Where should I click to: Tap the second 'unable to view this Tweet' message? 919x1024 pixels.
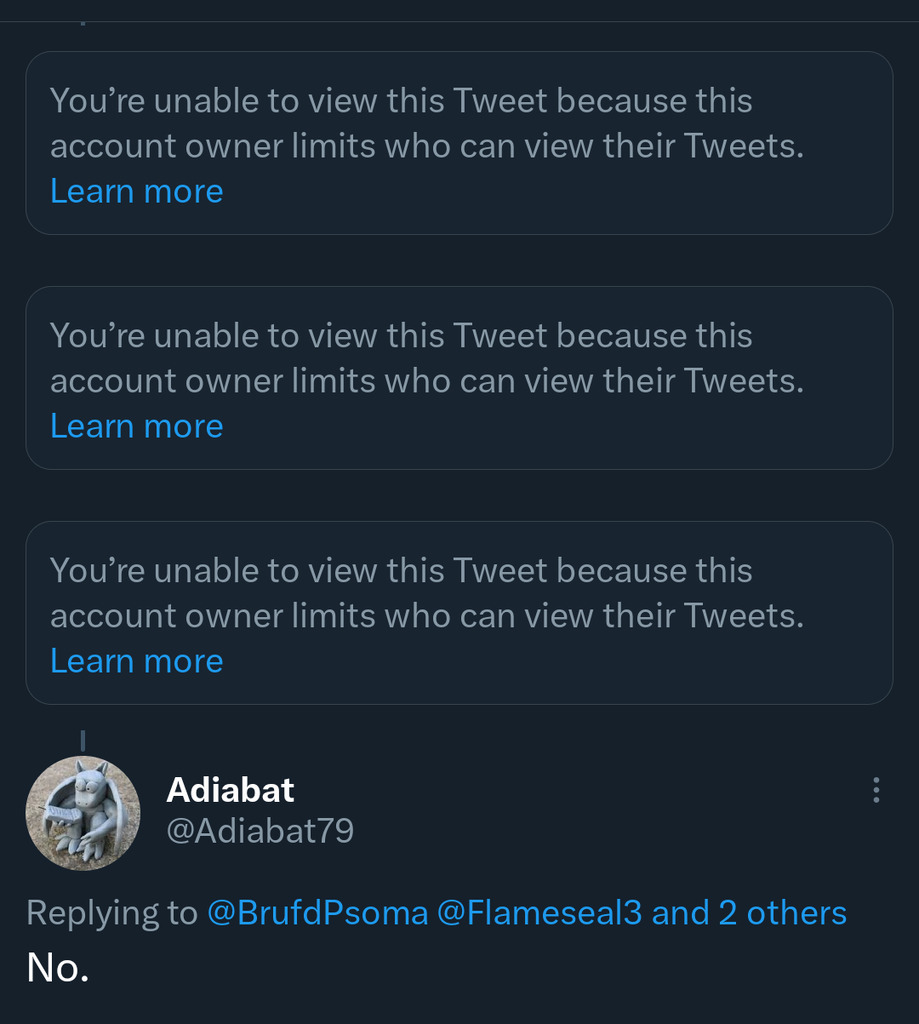(x=400, y=336)
